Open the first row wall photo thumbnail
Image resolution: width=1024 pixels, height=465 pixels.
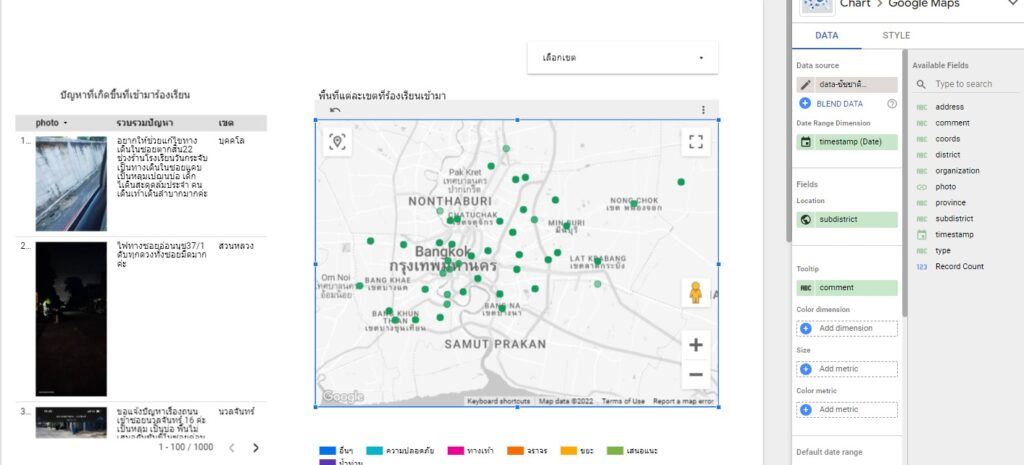[71, 184]
